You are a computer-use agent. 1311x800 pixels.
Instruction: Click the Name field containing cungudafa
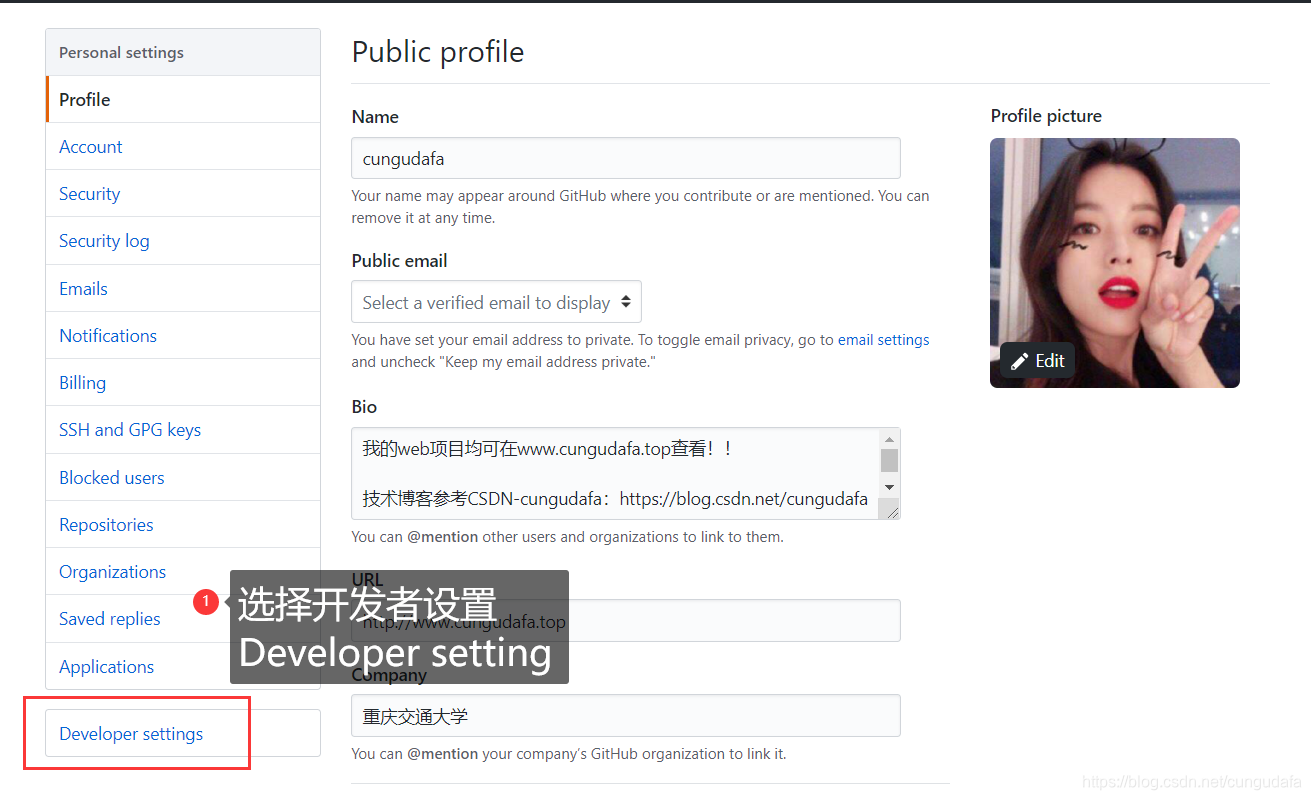[x=626, y=158]
